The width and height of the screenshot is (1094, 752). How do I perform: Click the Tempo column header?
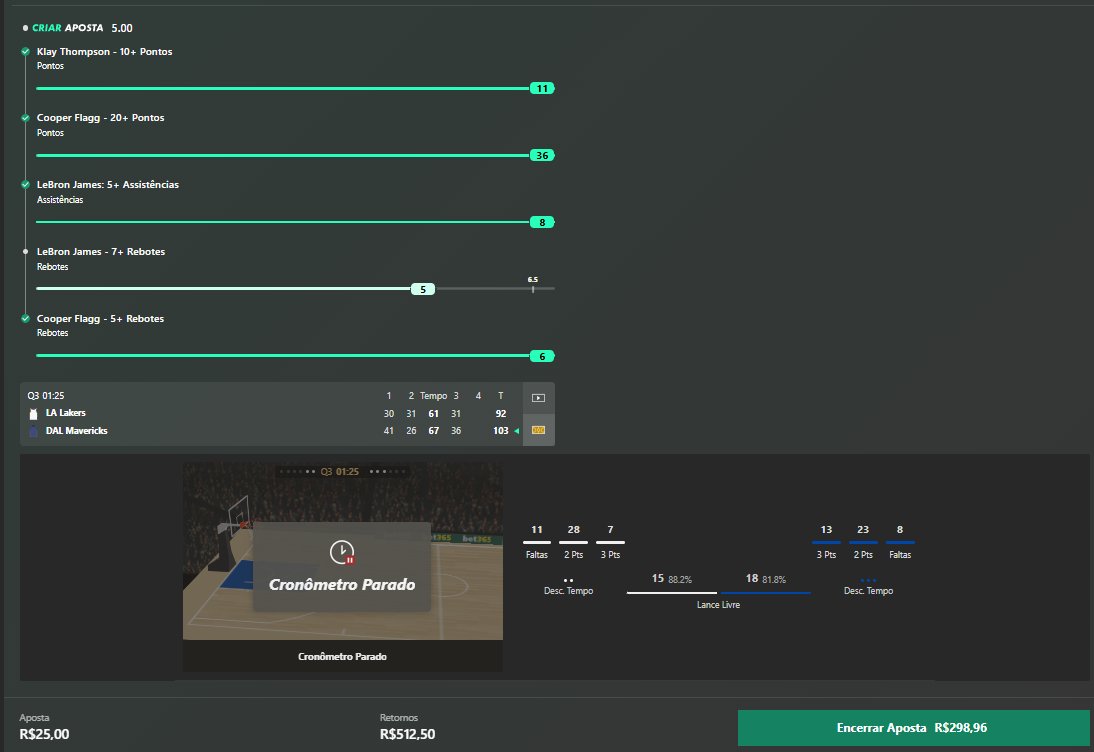click(x=433, y=396)
